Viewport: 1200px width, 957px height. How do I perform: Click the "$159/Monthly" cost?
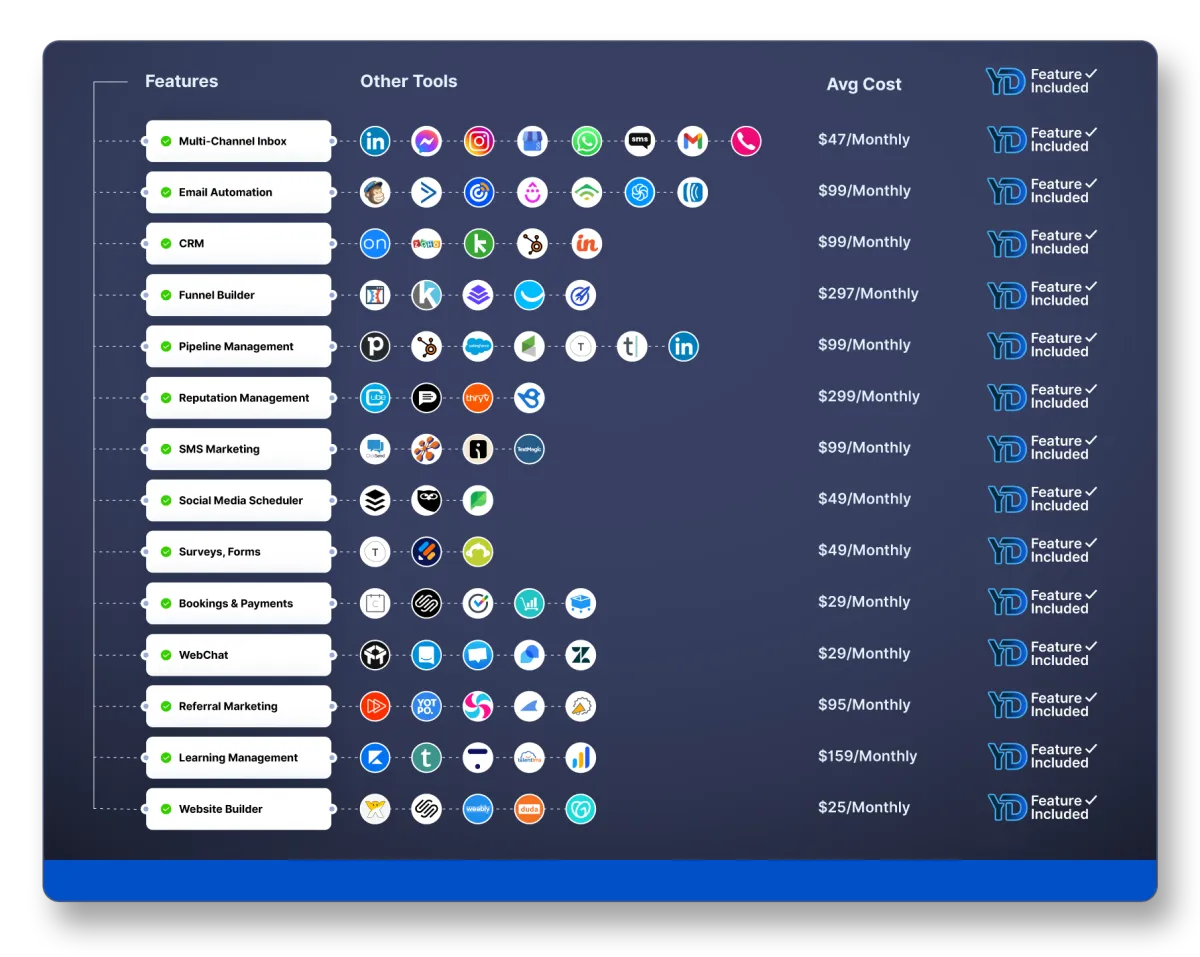[867, 757]
